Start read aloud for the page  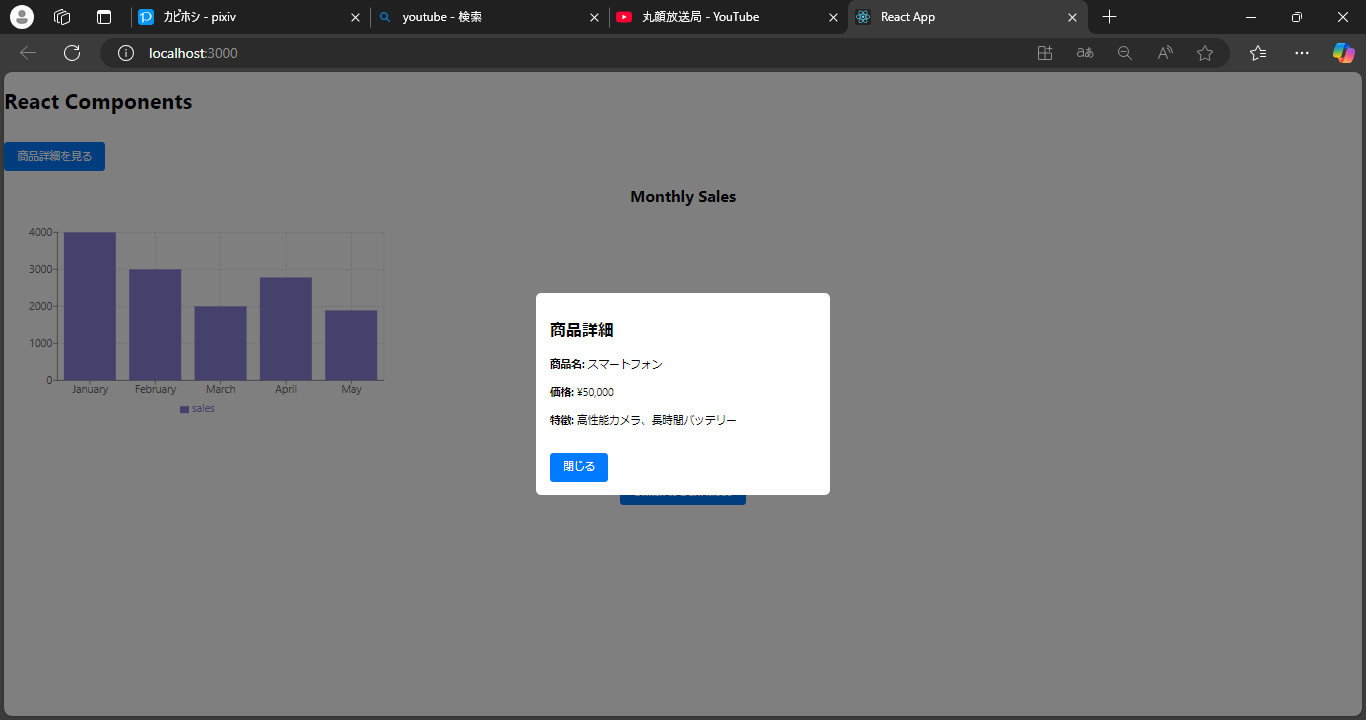click(x=1164, y=52)
